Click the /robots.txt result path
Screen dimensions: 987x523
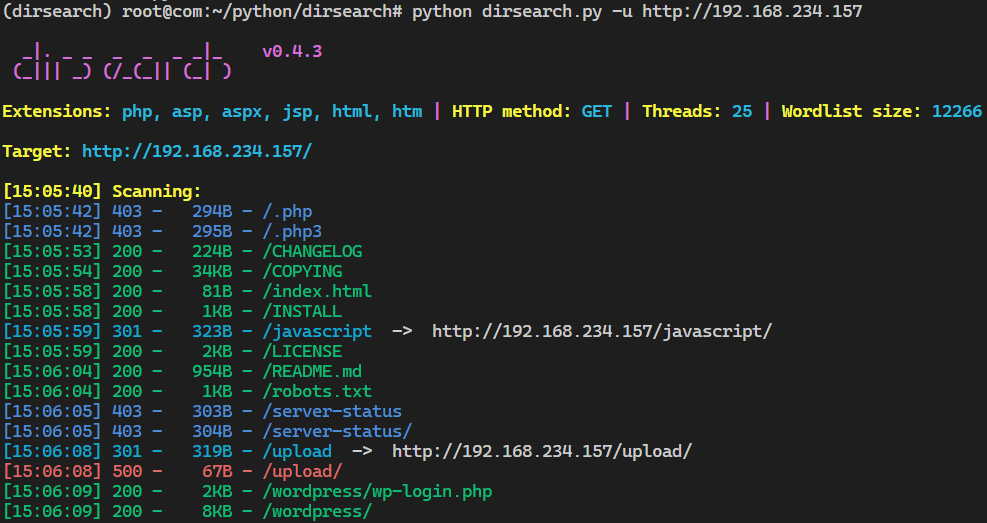click(317, 391)
